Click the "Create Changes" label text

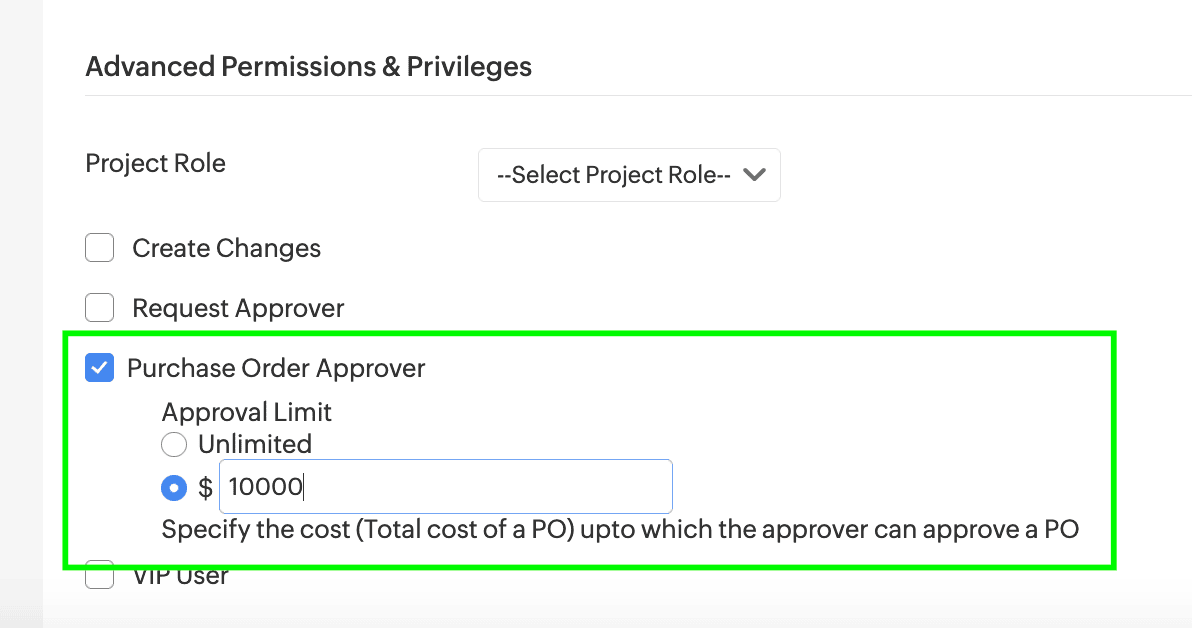(x=226, y=248)
